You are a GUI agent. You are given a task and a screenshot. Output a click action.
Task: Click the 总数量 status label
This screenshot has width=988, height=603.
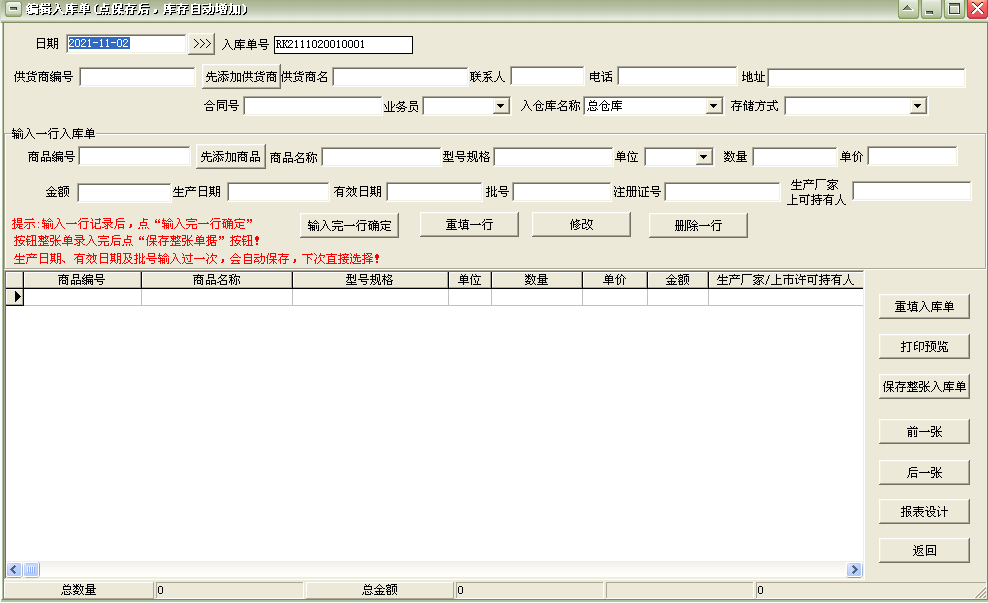(79, 590)
